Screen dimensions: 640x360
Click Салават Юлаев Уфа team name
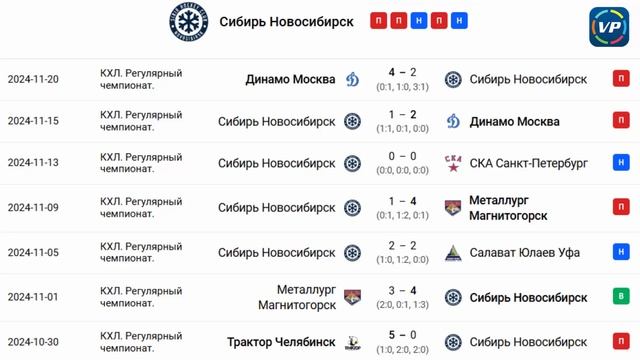click(524, 253)
